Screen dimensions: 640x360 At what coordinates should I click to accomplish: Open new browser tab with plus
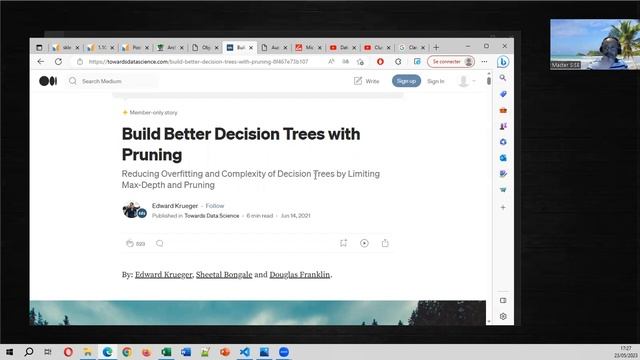[436, 47]
